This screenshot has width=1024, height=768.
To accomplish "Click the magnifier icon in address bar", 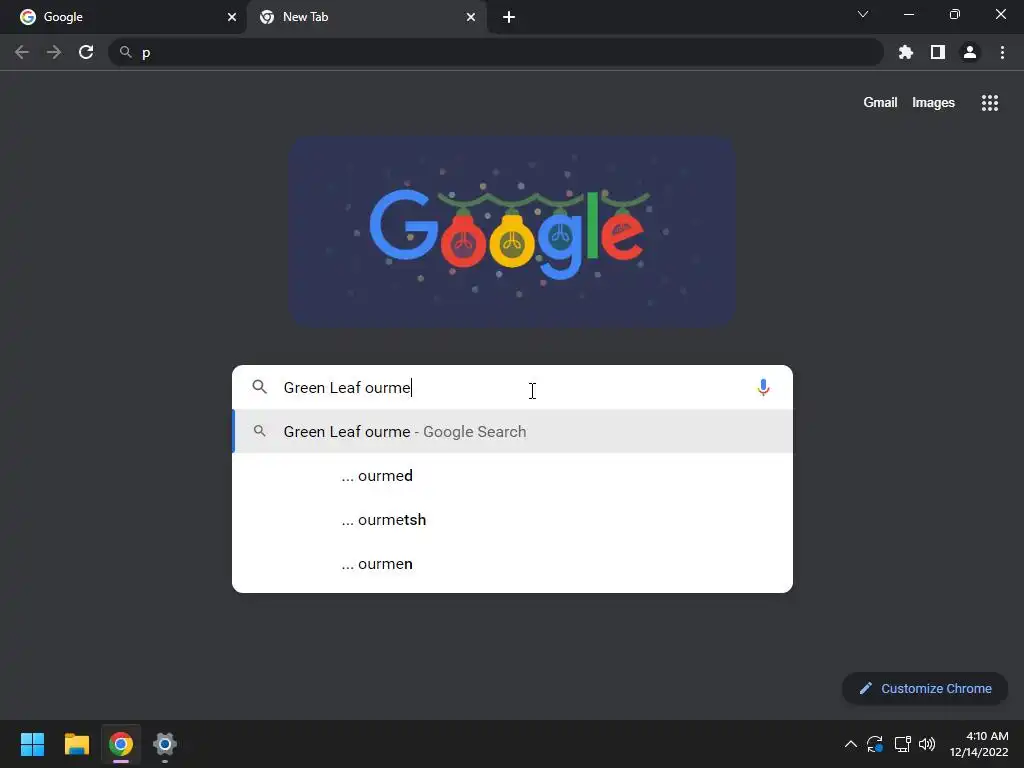I will 125,52.
